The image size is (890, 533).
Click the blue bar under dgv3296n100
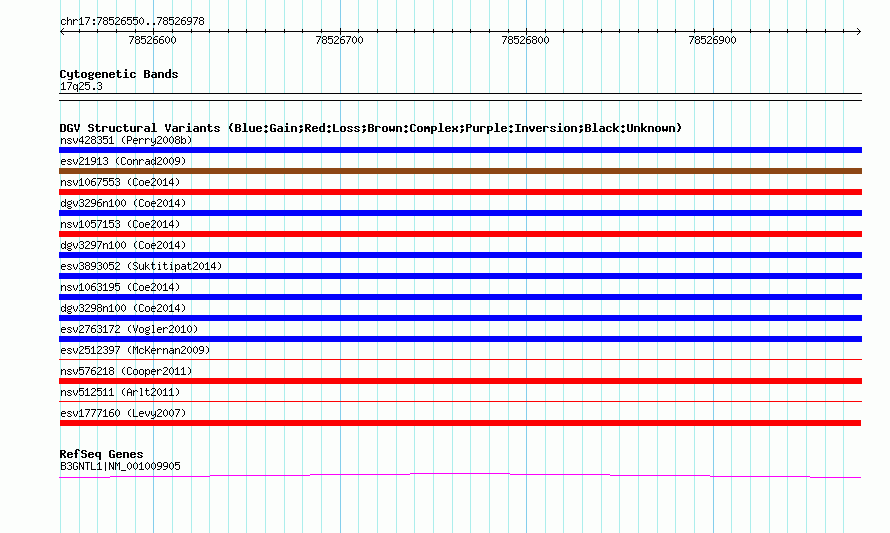coord(460,213)
